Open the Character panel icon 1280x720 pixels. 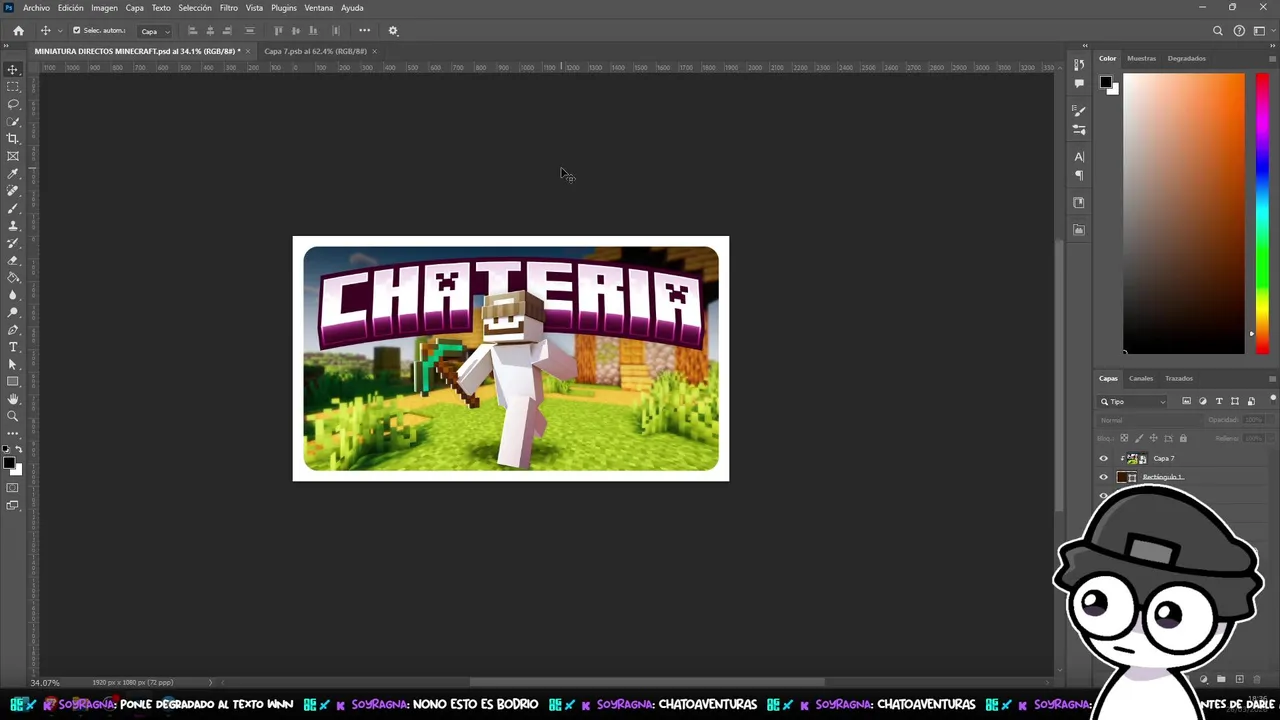[1079, 157]
